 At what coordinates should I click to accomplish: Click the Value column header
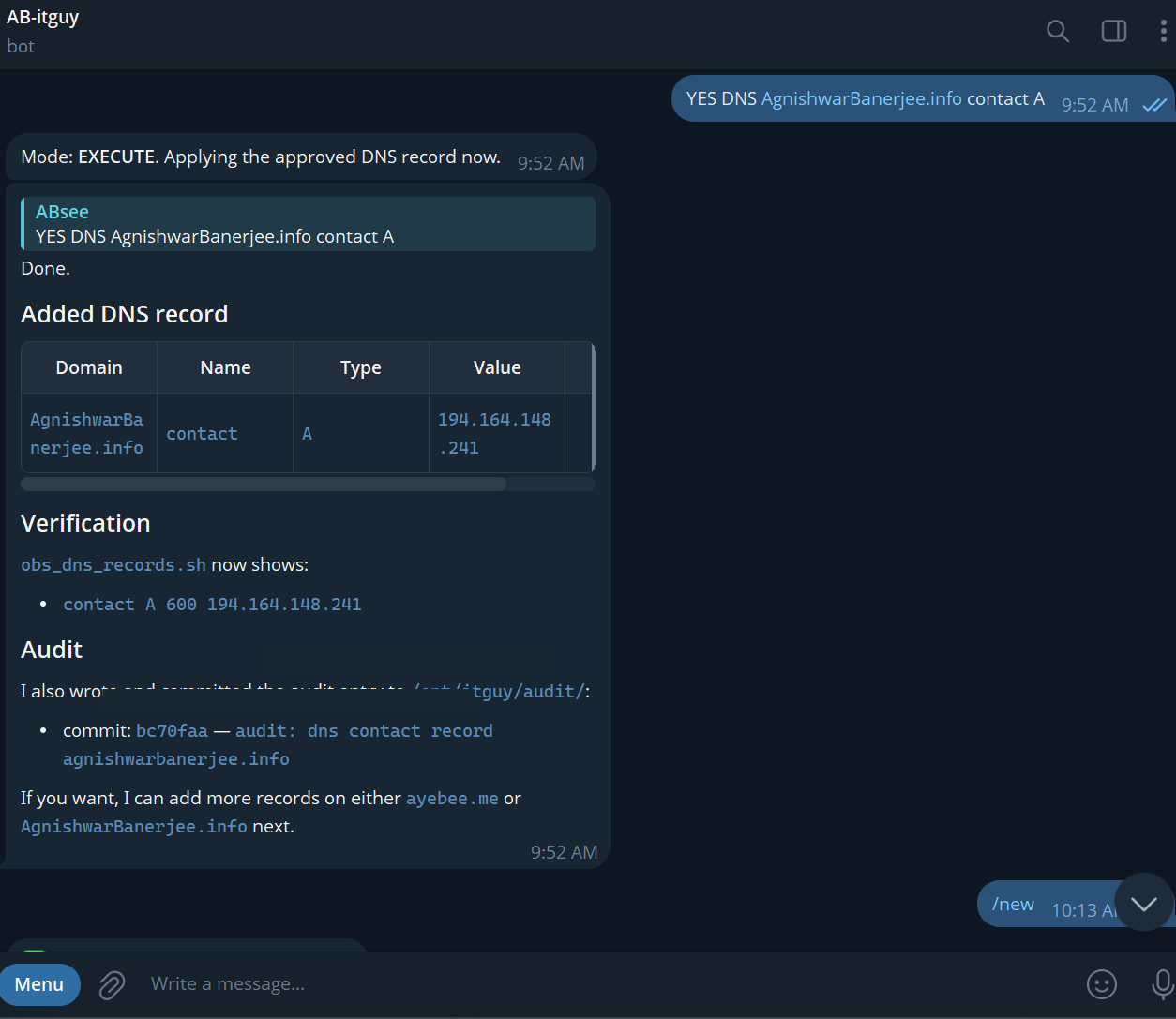(497, 367)
